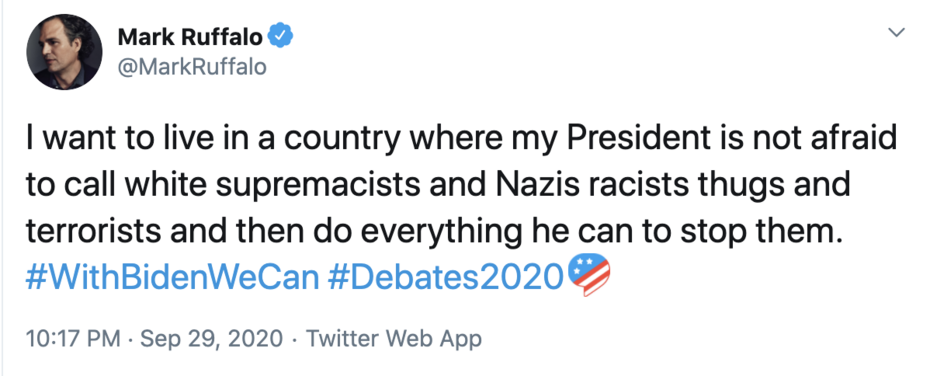Open the #WithBidenWeCan hashtag
Image resolution: width=930 pixels, height=376 pixels.
(x=172, y=276)
